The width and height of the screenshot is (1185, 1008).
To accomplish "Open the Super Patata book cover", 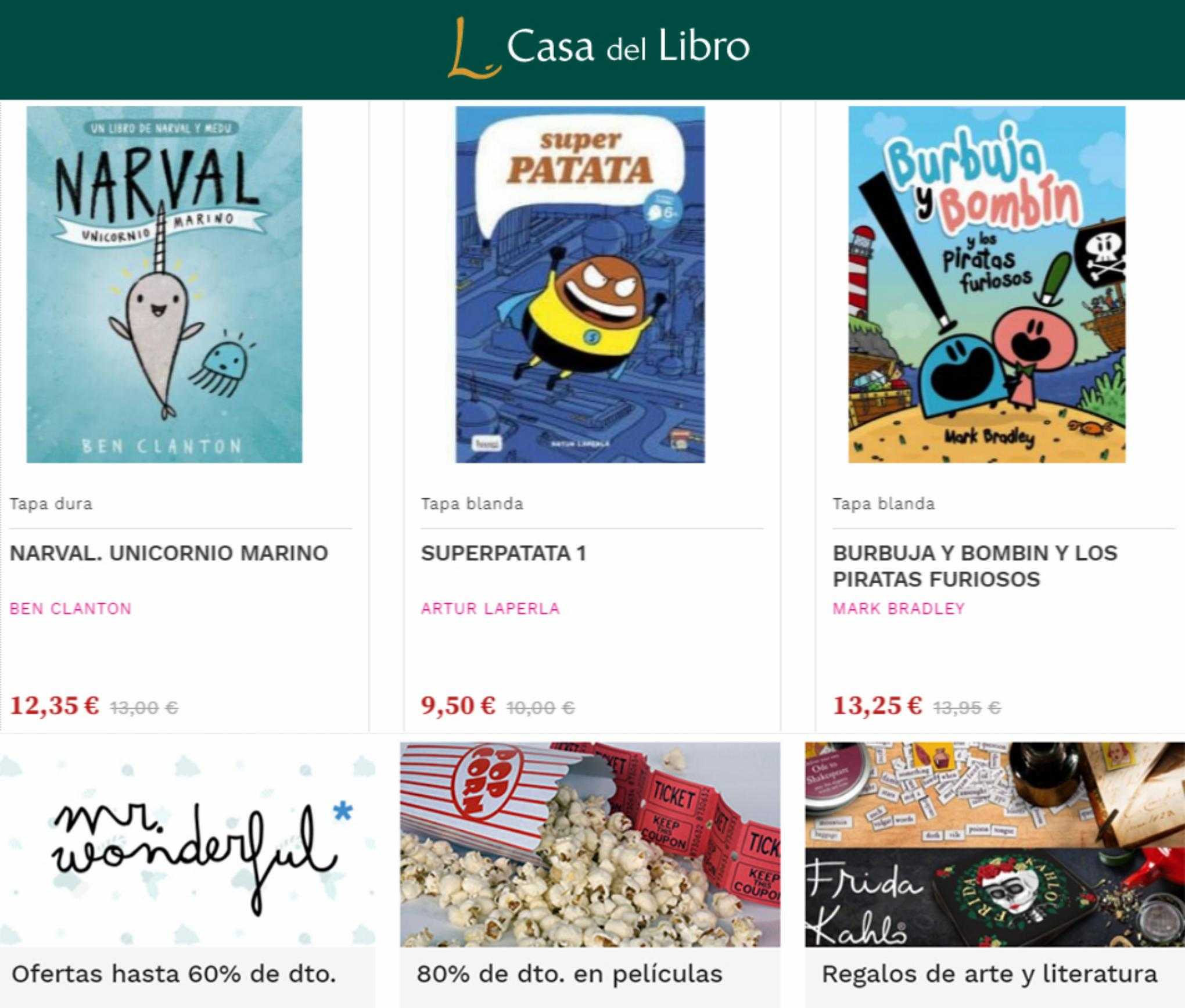I will 580,284.
